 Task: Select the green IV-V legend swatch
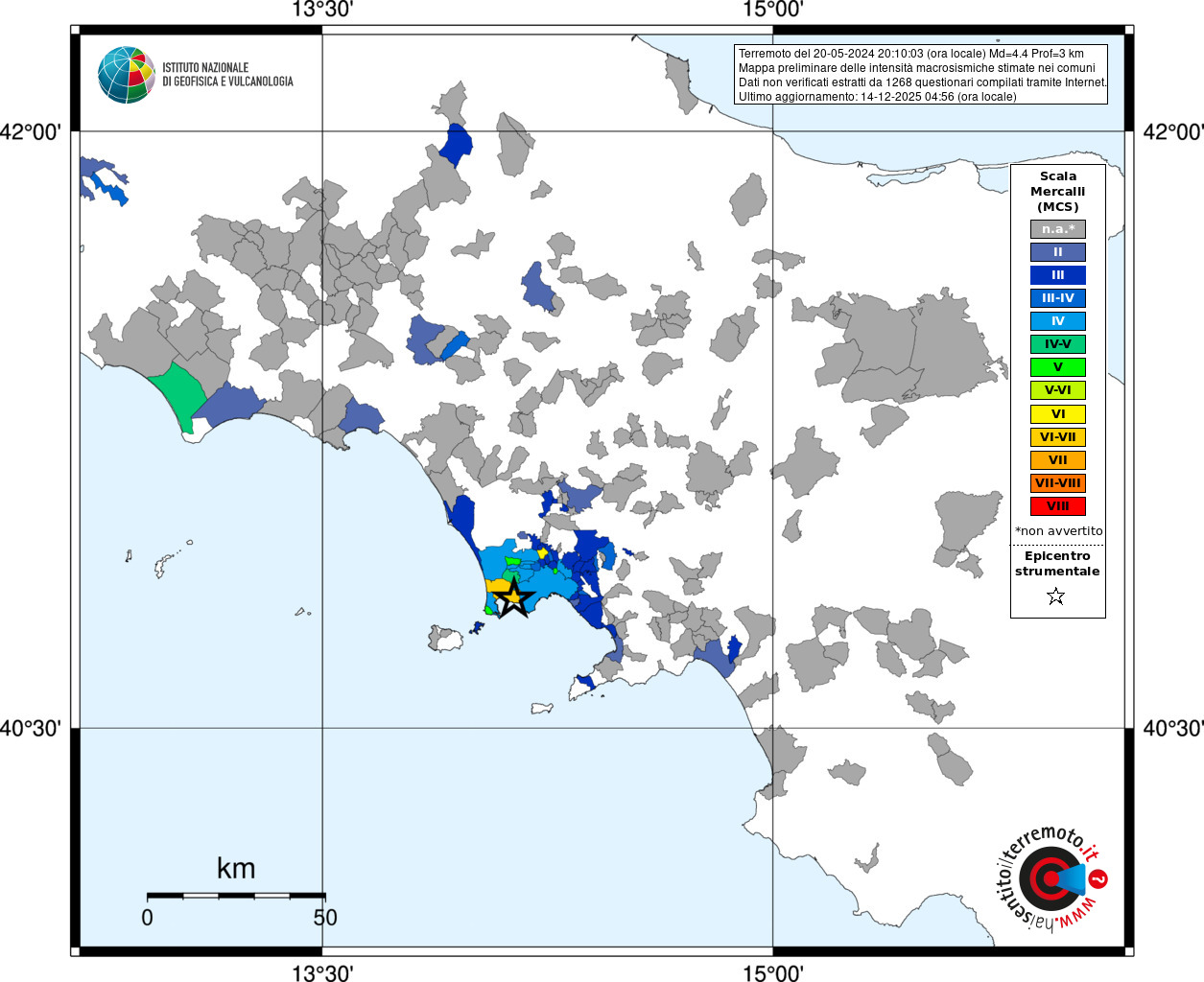(1058, 344)
